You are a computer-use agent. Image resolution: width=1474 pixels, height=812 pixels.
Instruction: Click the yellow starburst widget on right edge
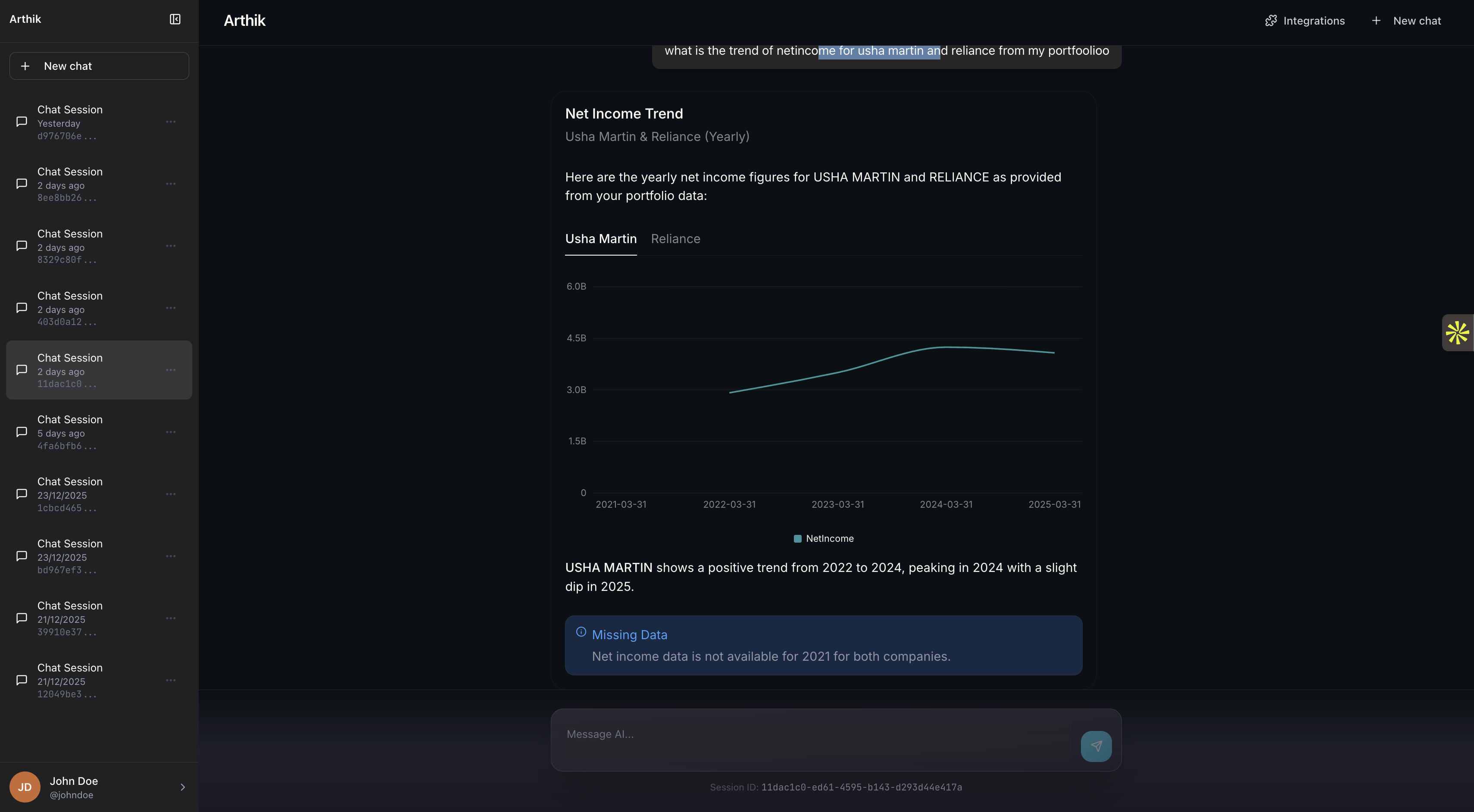1457,332
